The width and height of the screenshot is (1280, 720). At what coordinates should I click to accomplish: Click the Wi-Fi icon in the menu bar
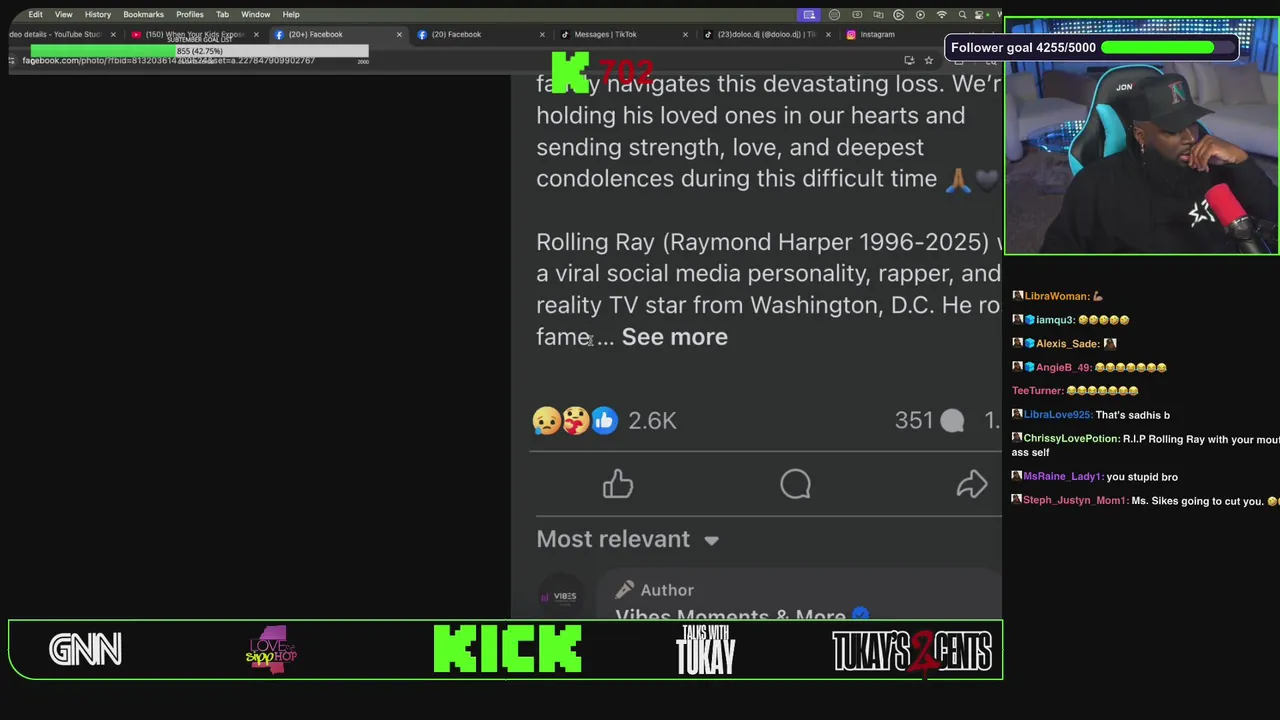click(941, 14)
